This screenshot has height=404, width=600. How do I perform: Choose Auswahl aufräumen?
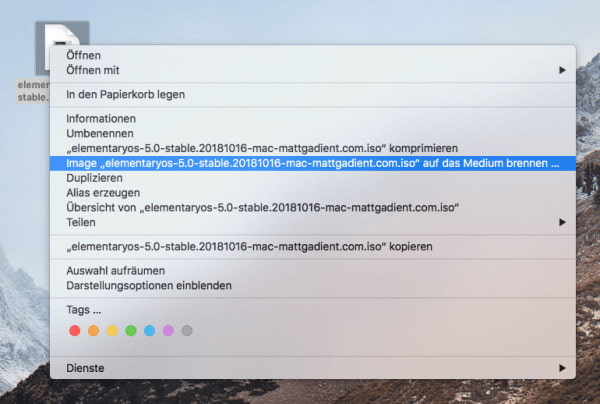point(313,271)
